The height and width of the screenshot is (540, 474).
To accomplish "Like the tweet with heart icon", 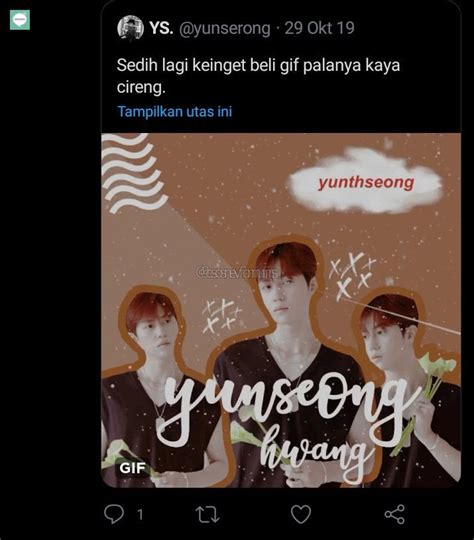I will point(301,514).
